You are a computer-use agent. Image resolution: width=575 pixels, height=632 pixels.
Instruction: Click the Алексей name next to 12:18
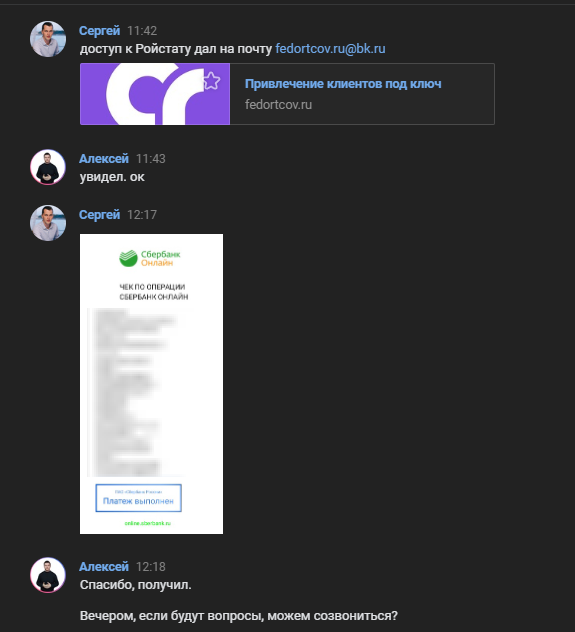104,567
